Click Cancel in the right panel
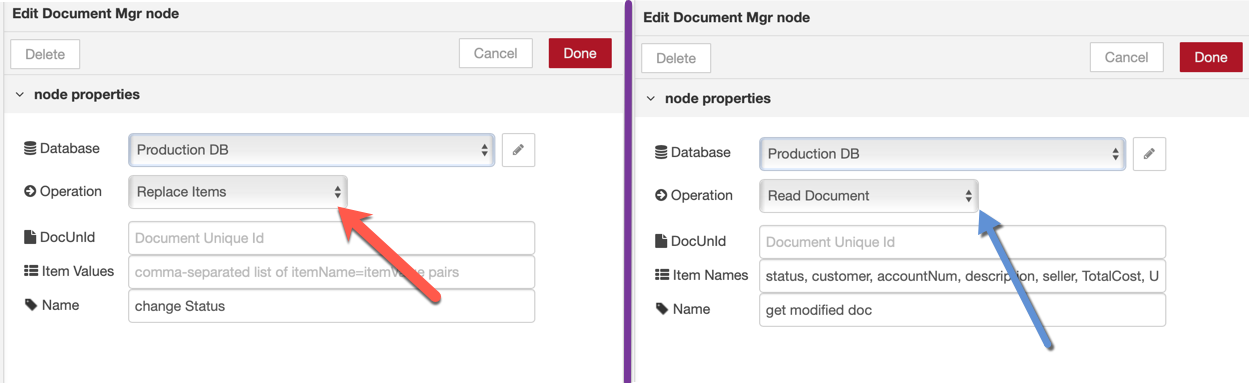Screen dimensions: 1251x383 pos(1126,58)
